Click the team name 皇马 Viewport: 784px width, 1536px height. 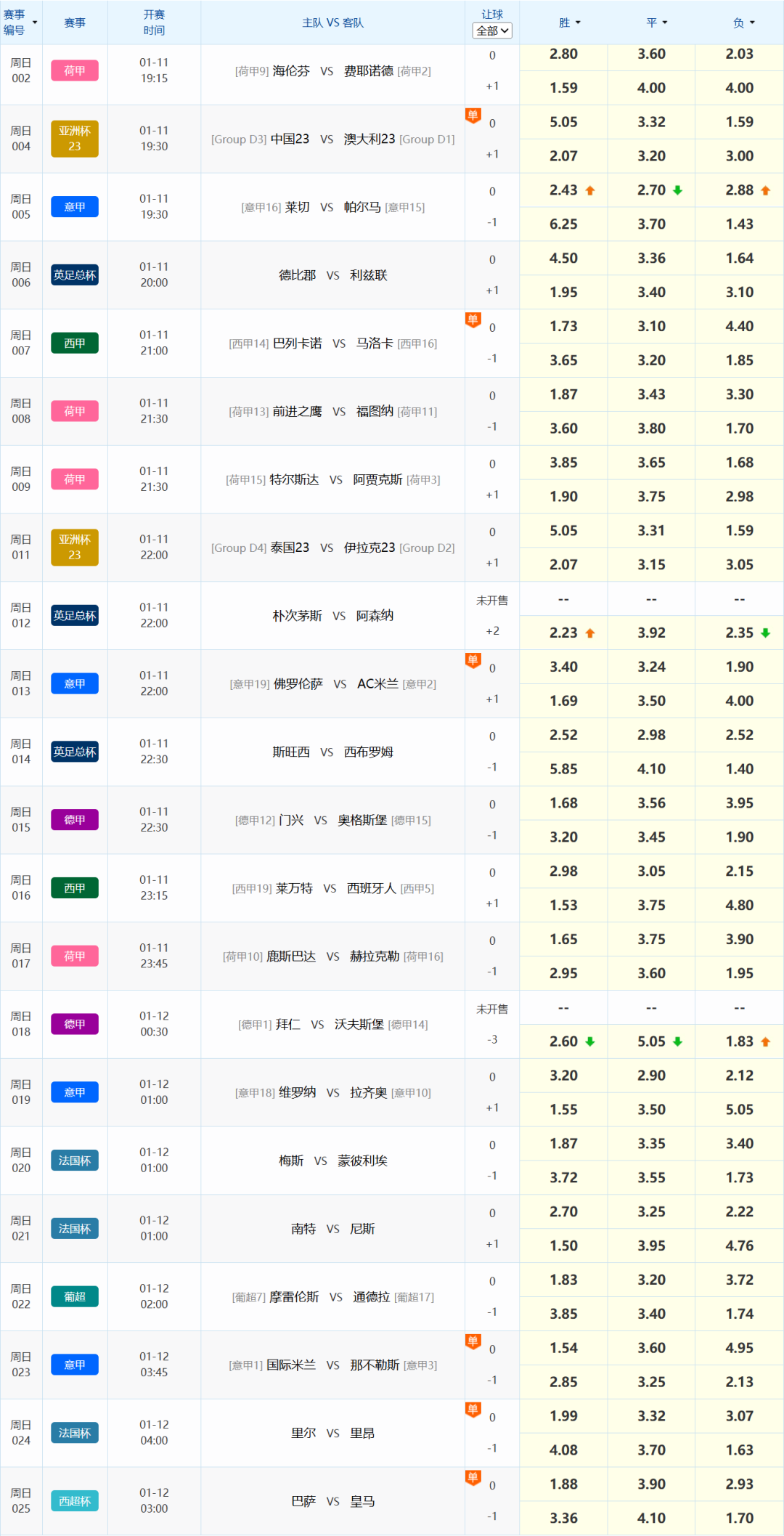362,1501
